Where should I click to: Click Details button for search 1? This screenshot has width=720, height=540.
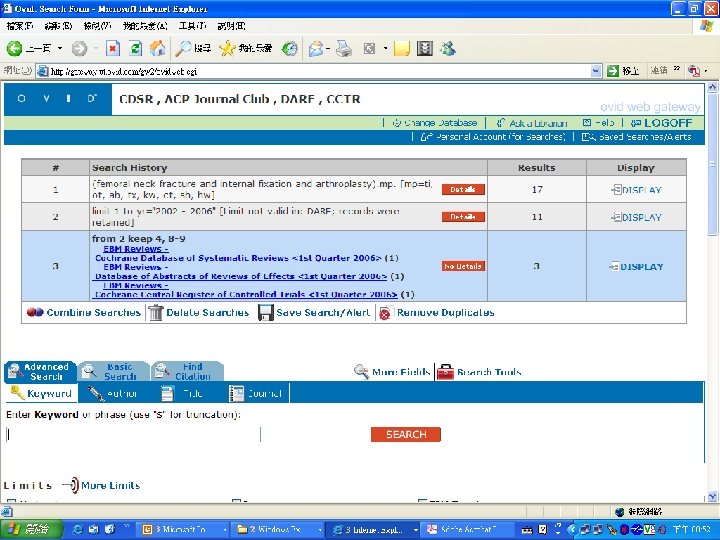(x=463, y=189)
